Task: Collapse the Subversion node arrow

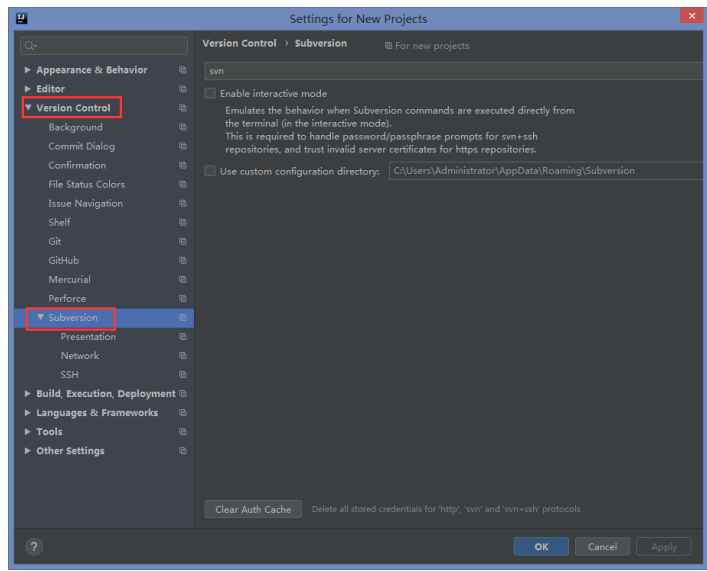Action: tap(41, 317)
